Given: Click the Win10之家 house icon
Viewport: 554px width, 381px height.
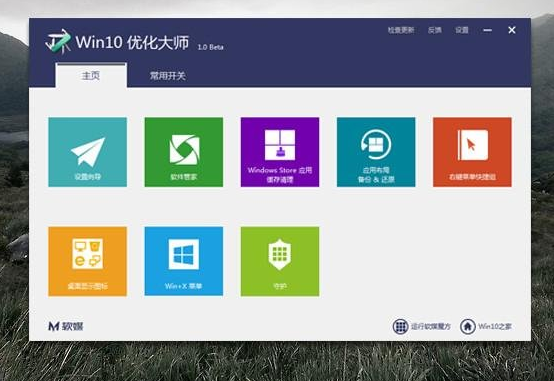Looking at the screenshot, I should [467, 326].
